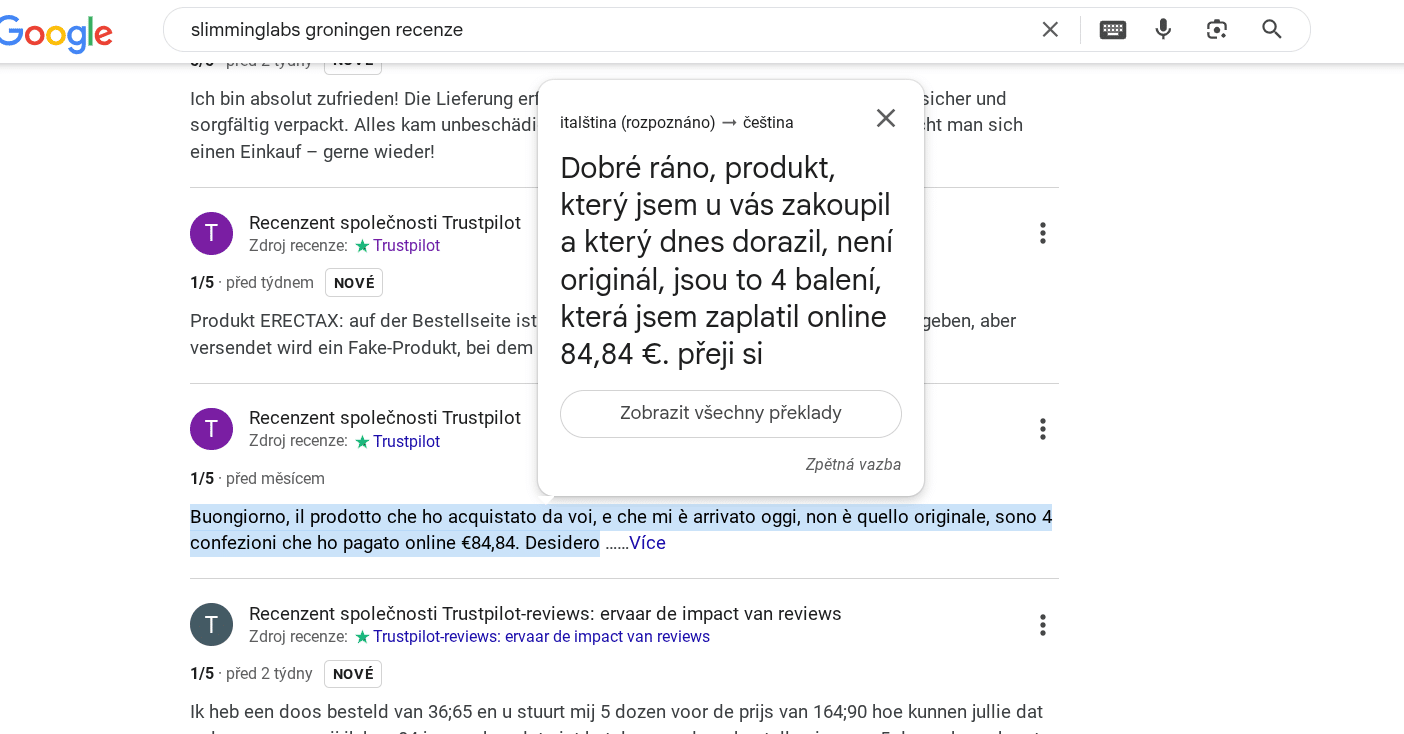Click the magnifier search button
This screenshot has height=734, width=1404.
tap(1272, 30)
